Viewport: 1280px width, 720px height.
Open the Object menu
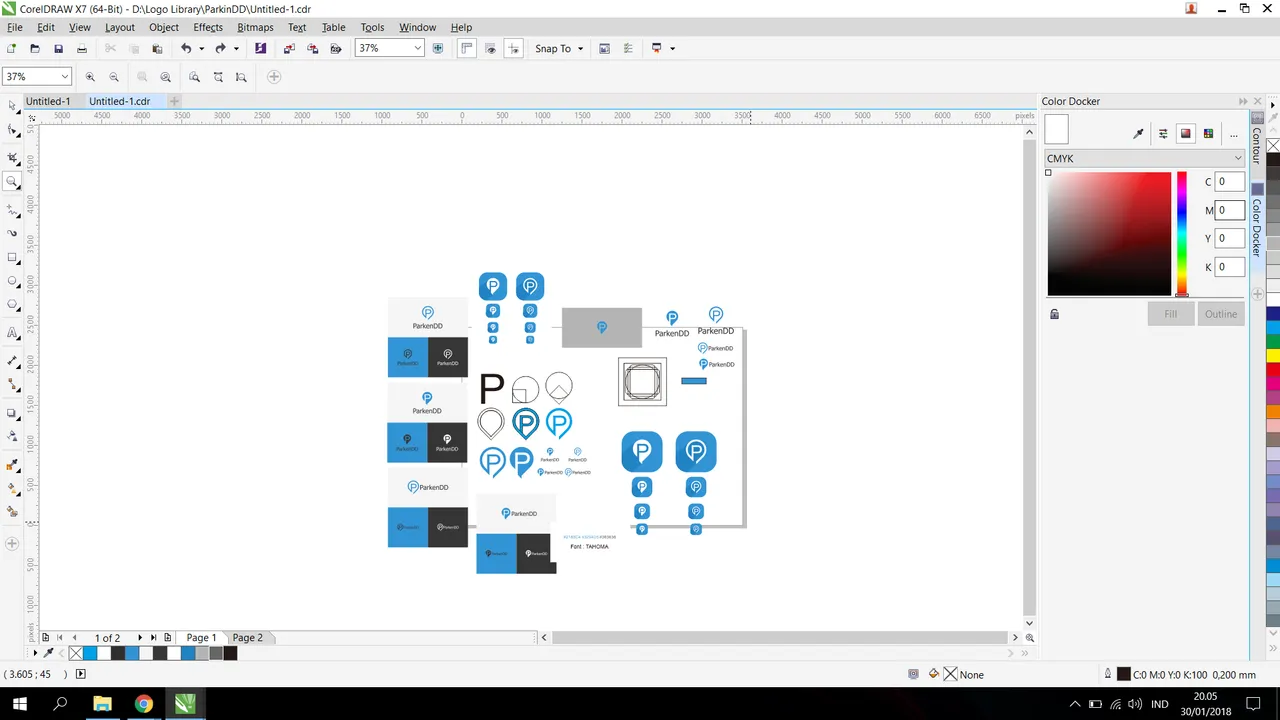pos(164,27)
